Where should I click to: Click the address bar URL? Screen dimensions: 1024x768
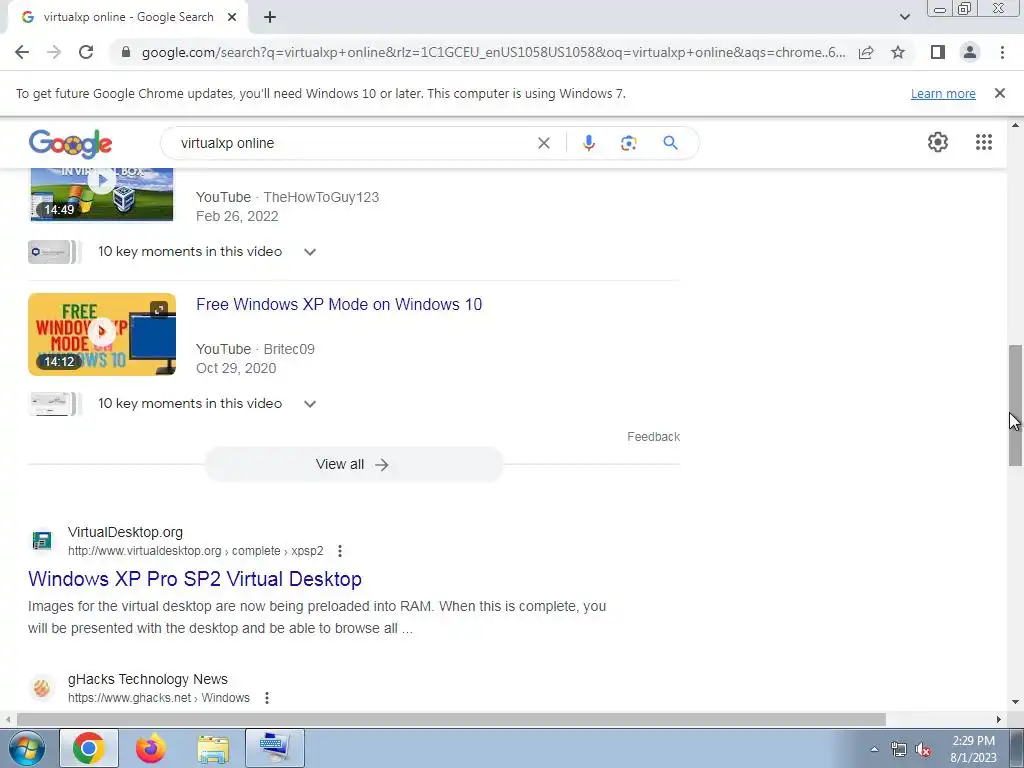pyautogui.click(x=493, y=52)
